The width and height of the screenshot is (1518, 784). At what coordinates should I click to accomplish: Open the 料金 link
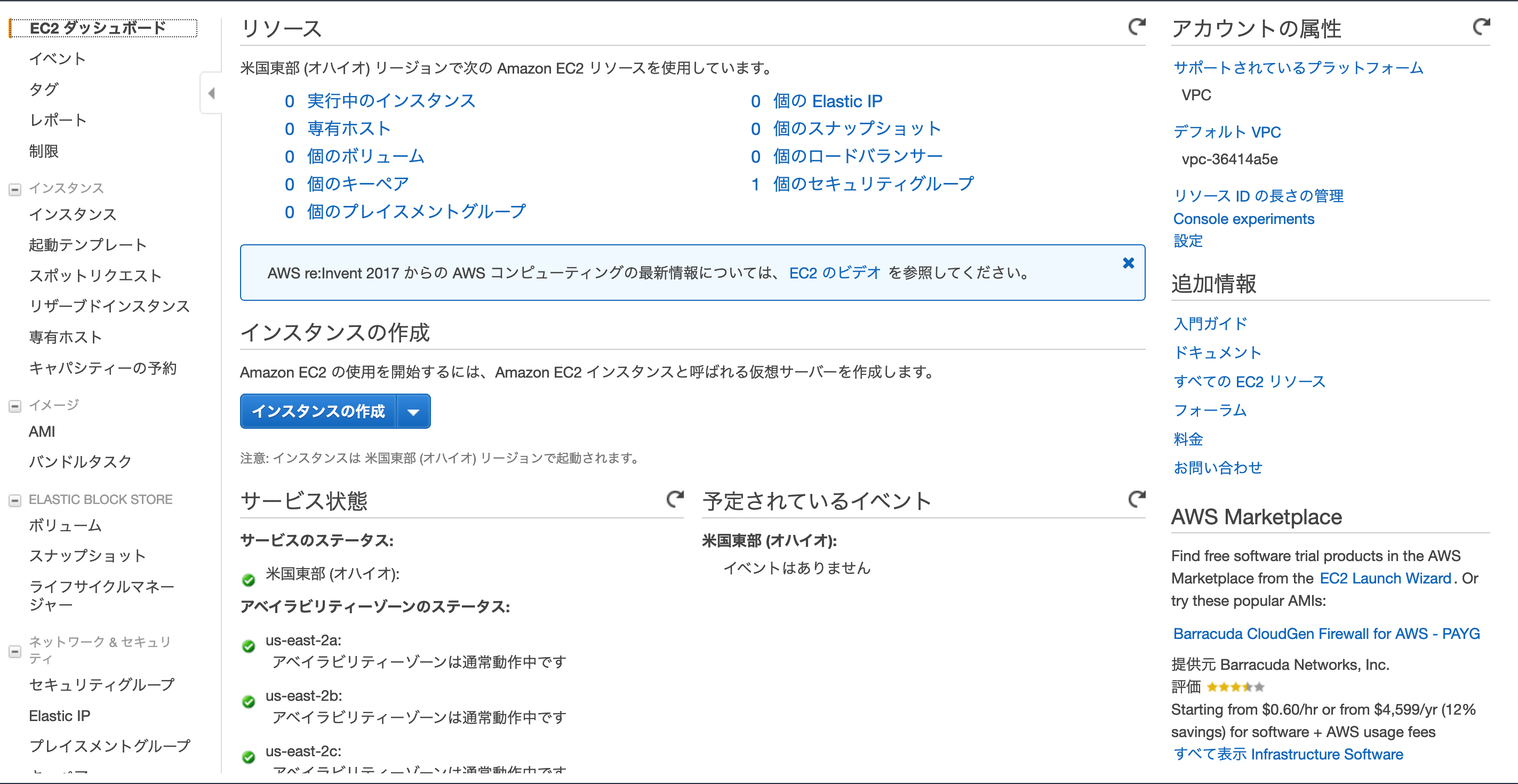[1188, 439]
